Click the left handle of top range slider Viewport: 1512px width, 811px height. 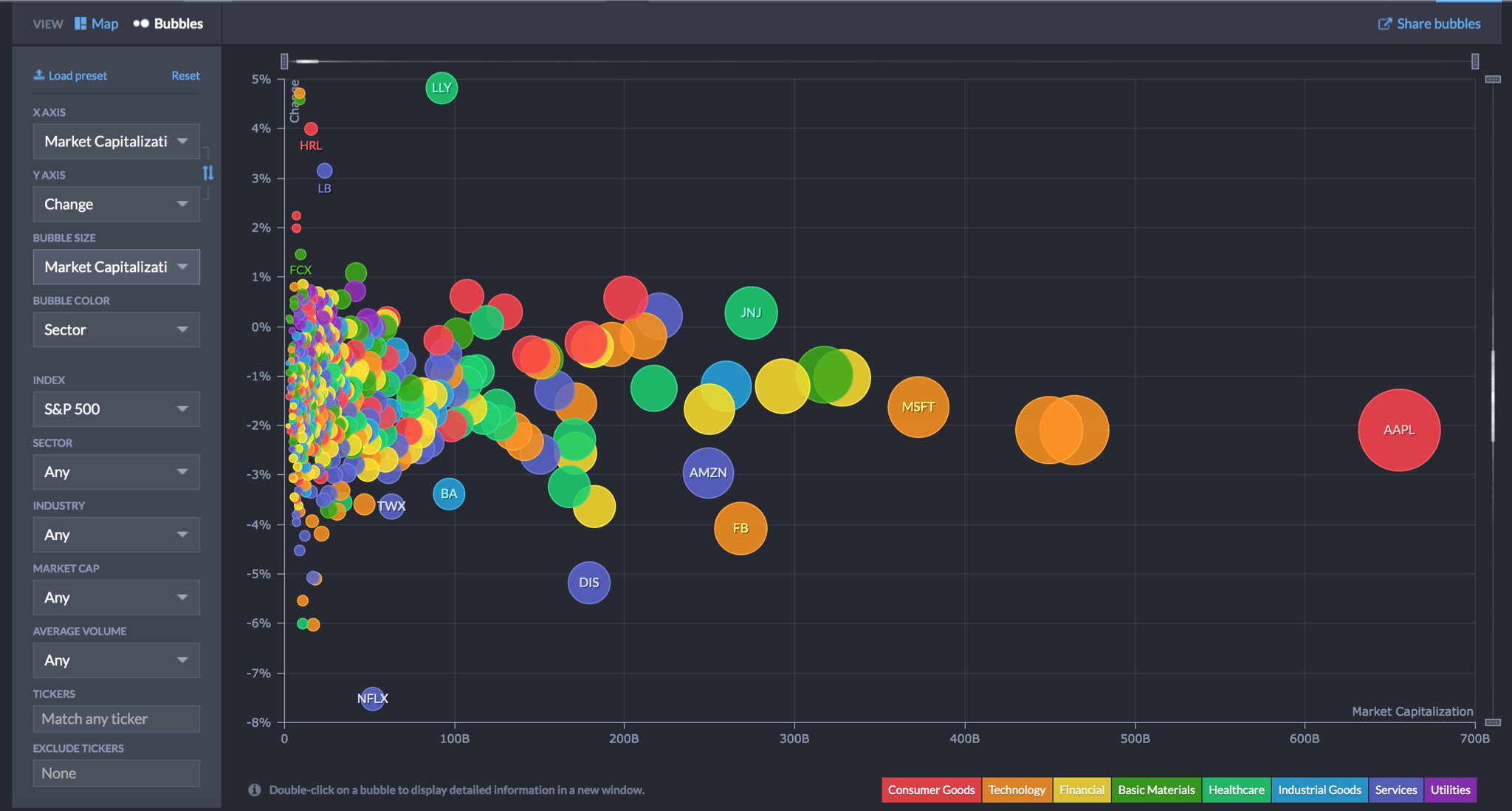point(284,61)
